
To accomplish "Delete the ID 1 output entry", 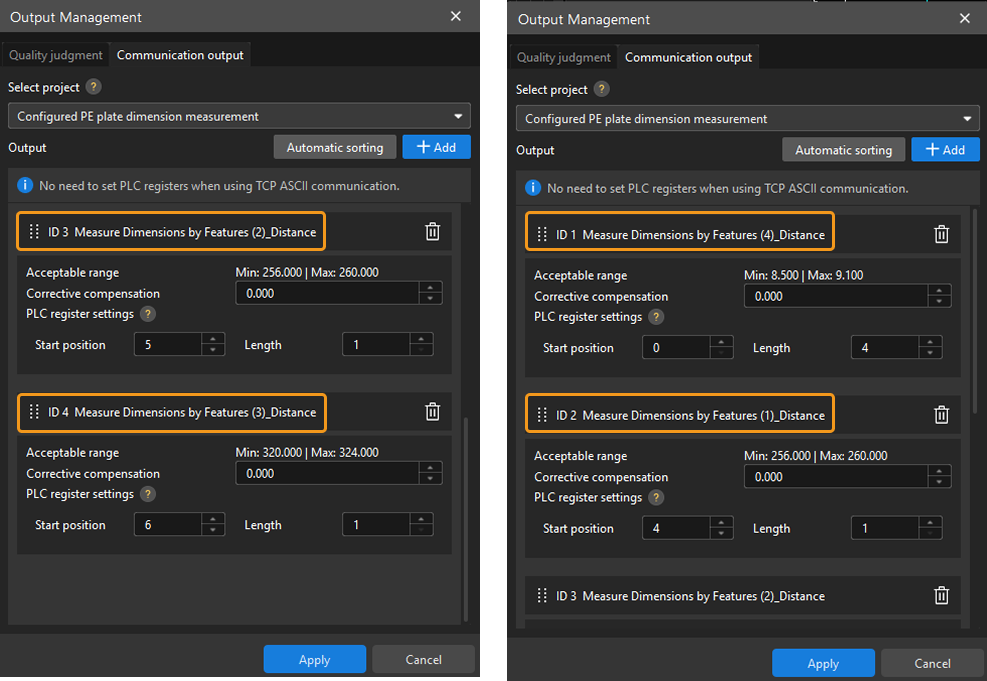I will (941, 234).
